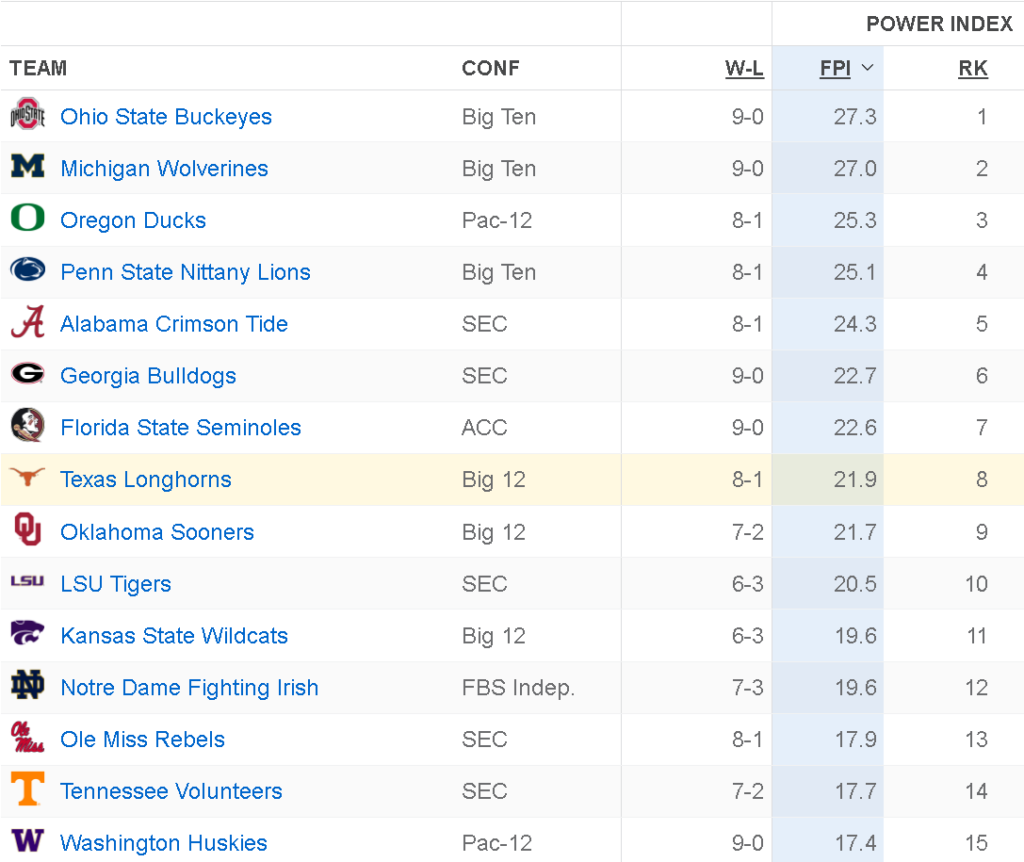Click the Tennessee Volunteers orange T logo

tap(27, 788)
